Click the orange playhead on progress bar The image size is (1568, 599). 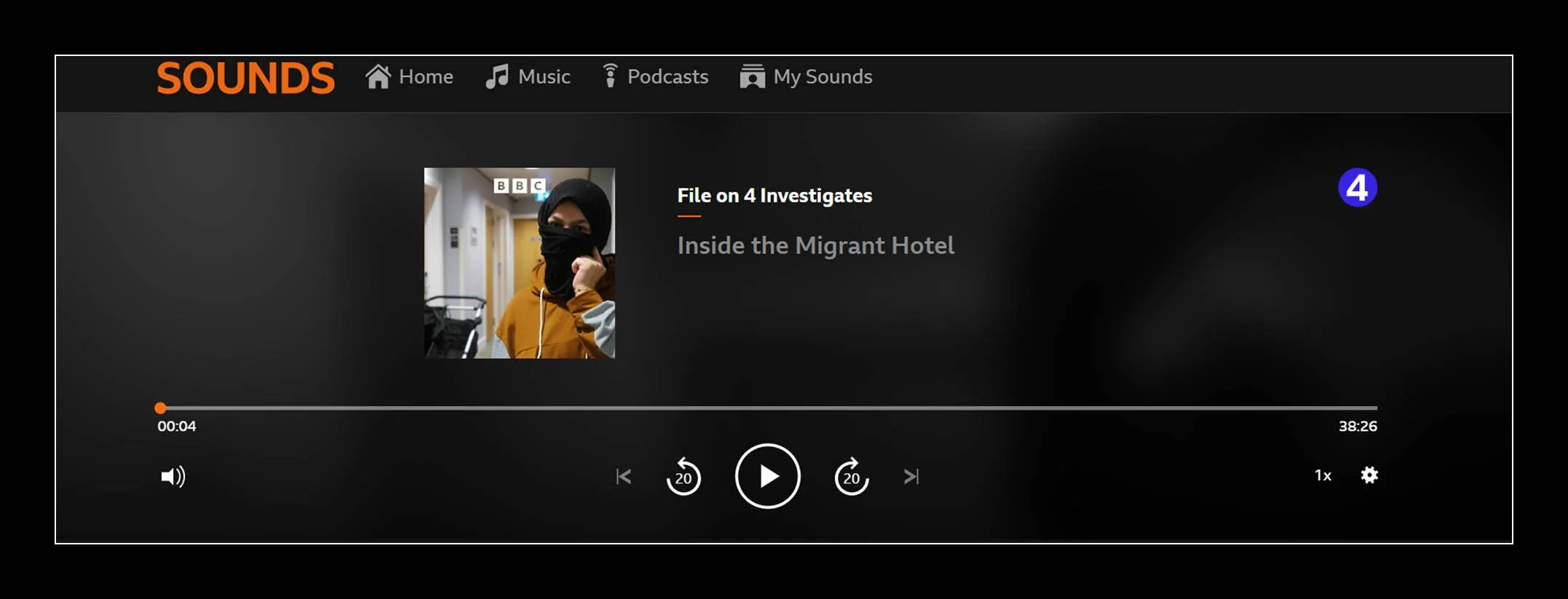(x=160, y=408)
